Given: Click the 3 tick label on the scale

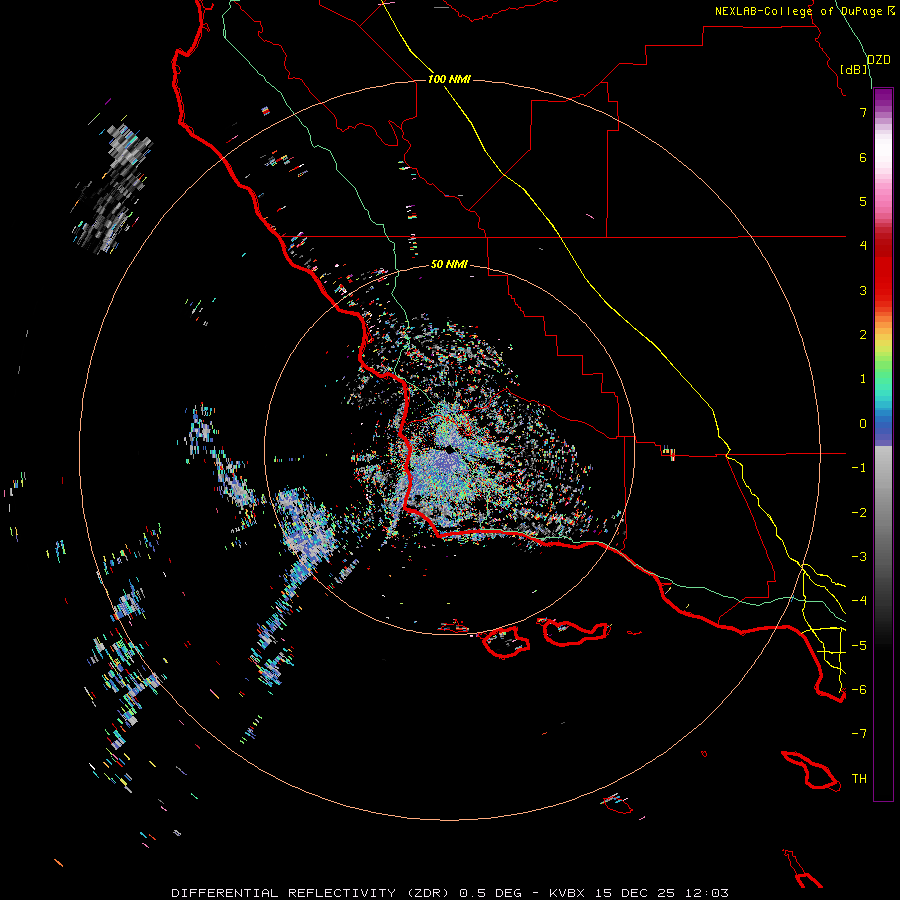Looking at the screenshot, I should (x=863, y=290).
